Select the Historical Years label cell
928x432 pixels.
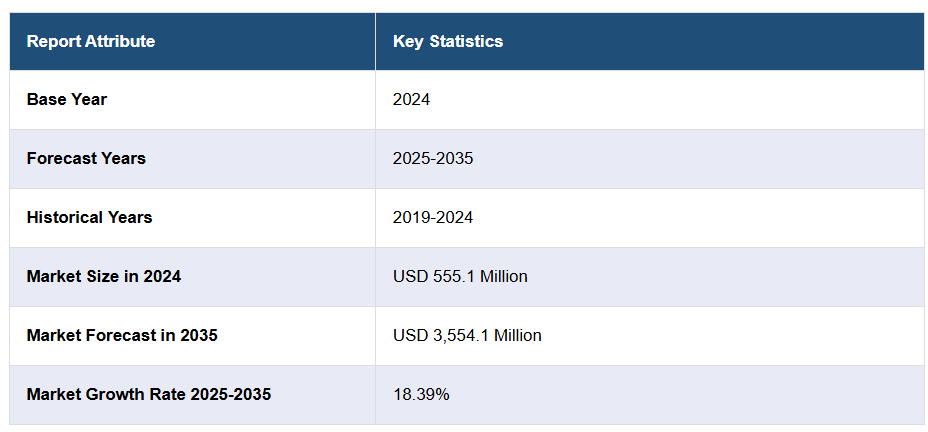(x=90, y=217)
